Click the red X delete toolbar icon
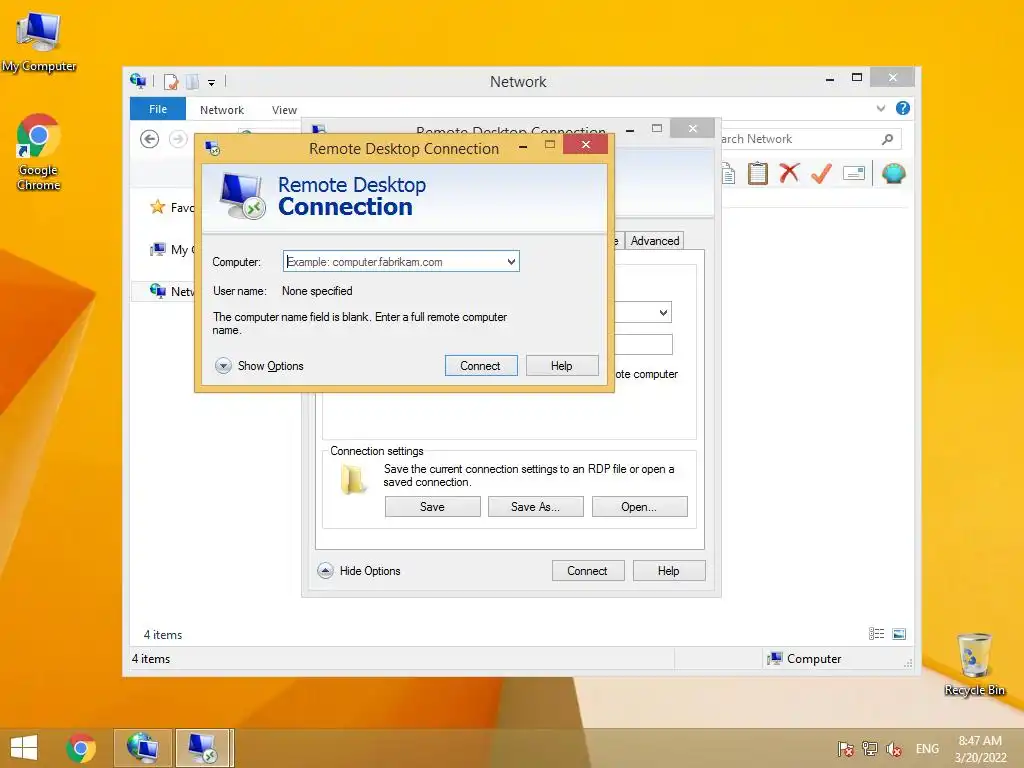Image resolution: width=1024 pixels, height=768 pixels. [789, 173]
